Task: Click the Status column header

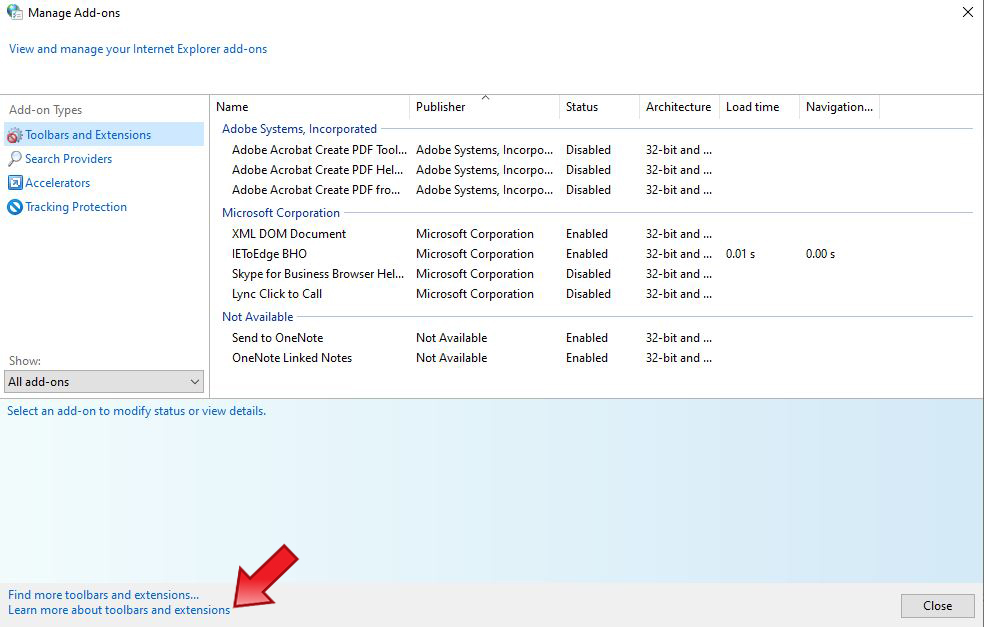Action: 582,107
